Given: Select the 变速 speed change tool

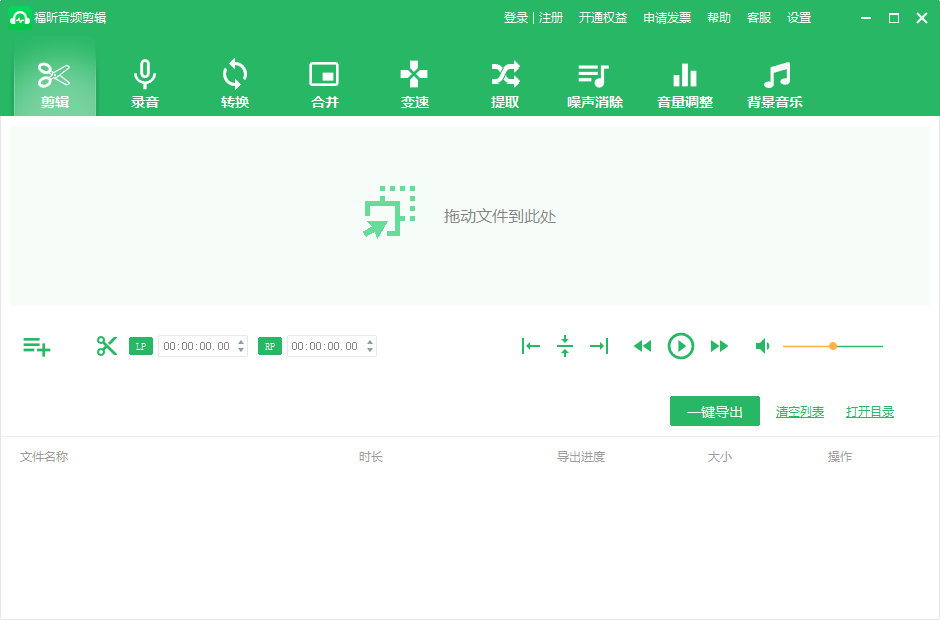Looking at the screenshot, I should 414,82.
